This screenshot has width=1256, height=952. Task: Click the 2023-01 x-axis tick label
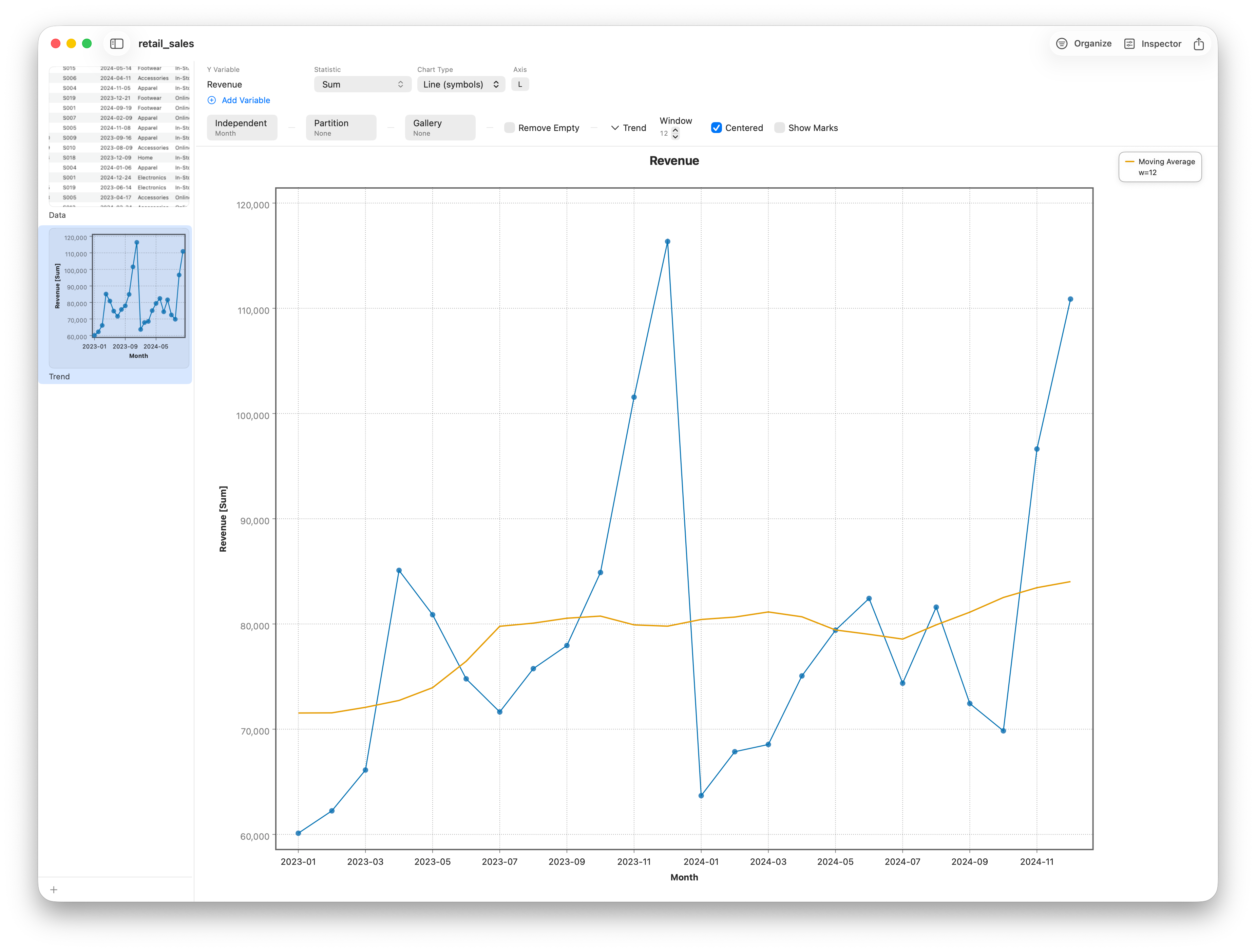[298, 862]
